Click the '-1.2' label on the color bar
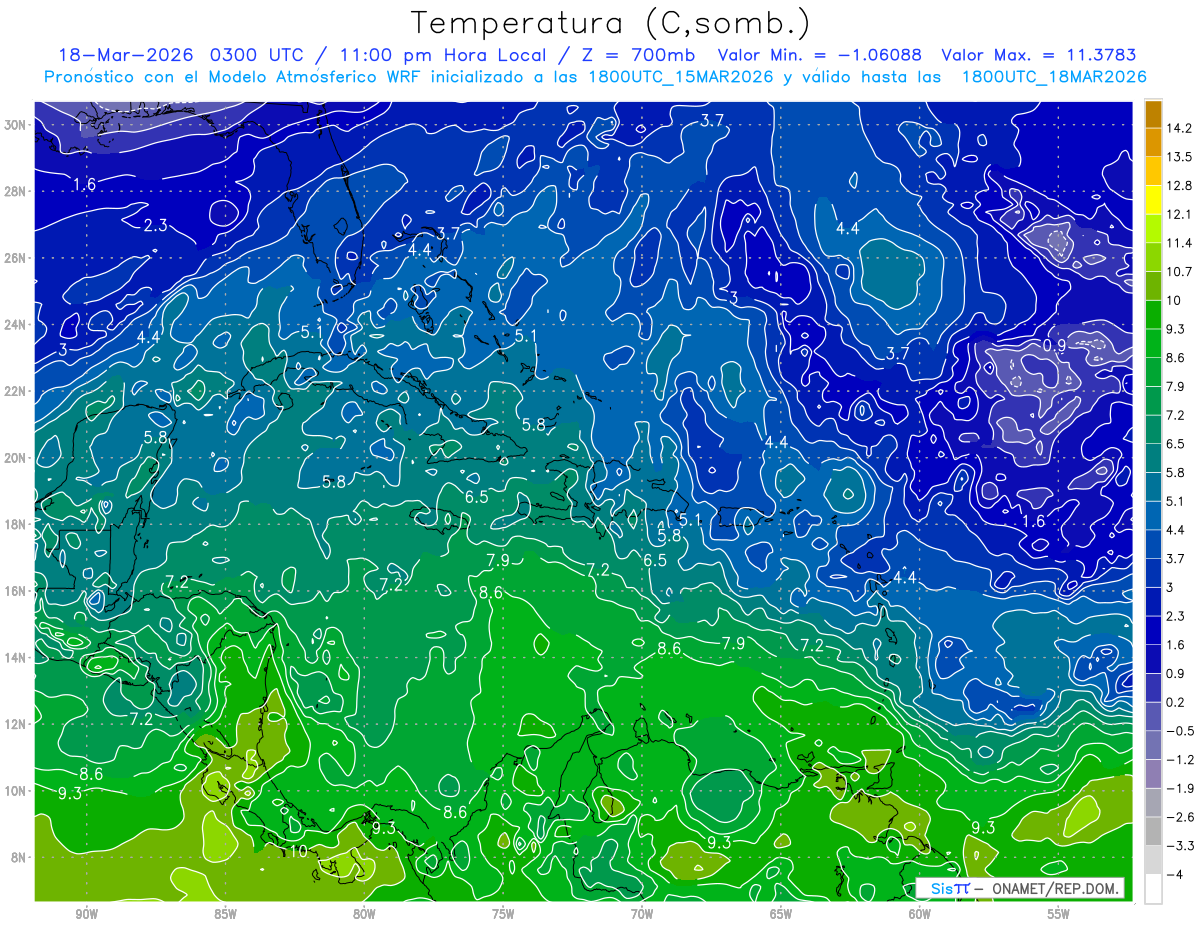Viewport: 1200px width, 927px height. [x=1179, y=760]
